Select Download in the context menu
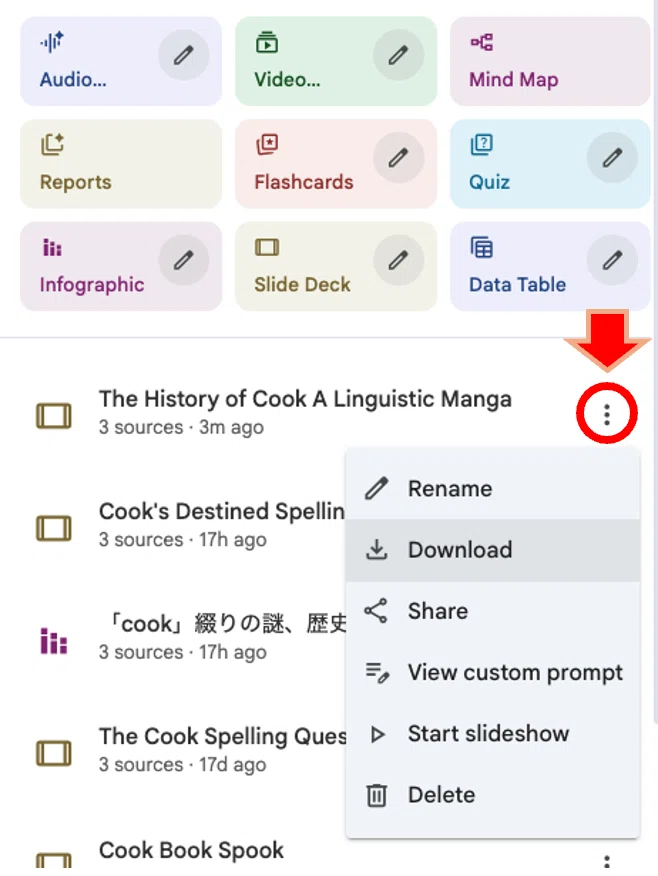This screenshot has height=876, width=658. [x=493, y=550]
